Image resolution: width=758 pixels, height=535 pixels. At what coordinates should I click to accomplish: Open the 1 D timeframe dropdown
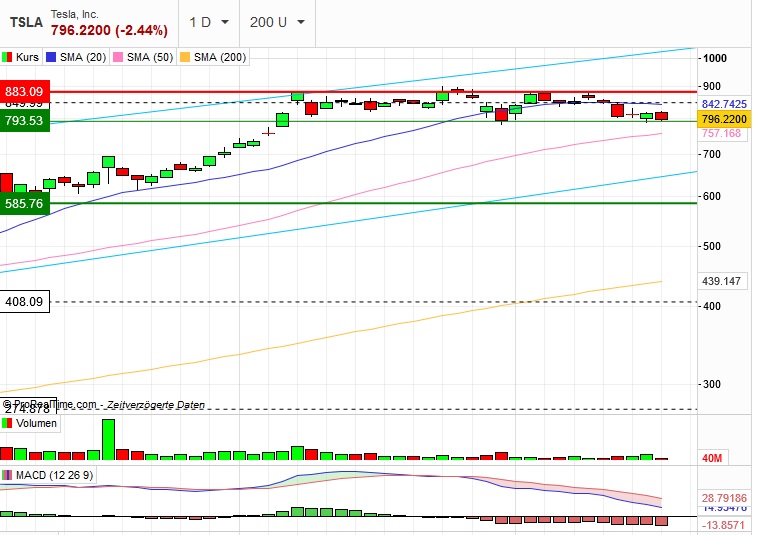(x=209, y=23)
